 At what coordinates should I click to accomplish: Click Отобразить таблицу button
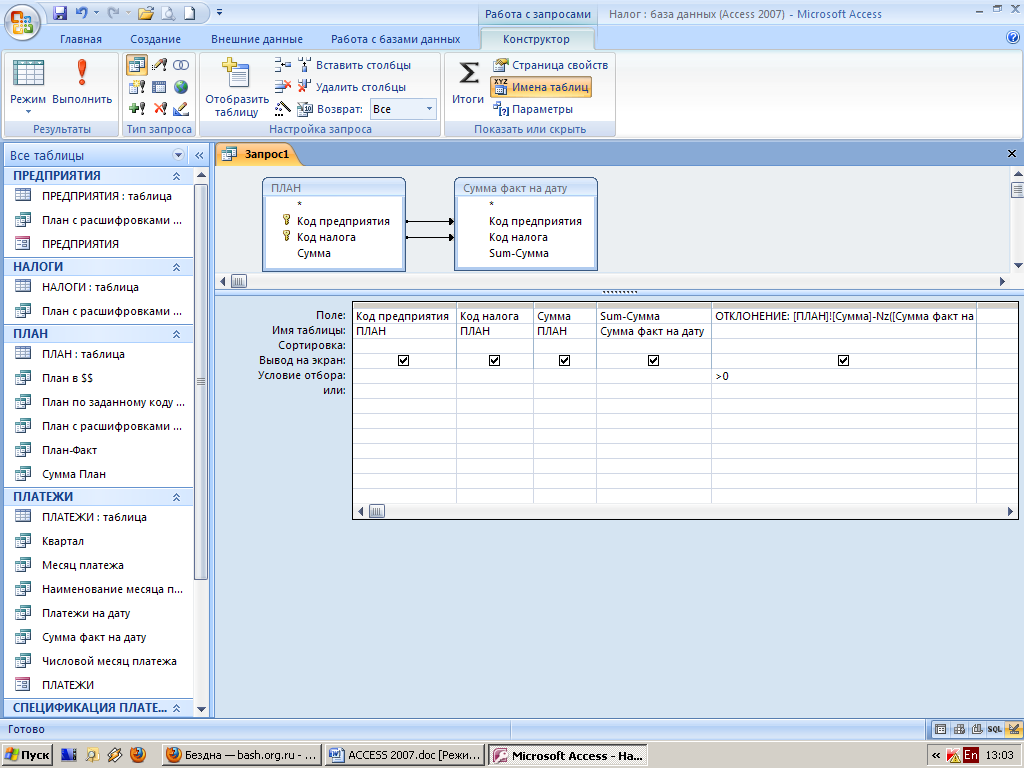click(x=236, y=88)
